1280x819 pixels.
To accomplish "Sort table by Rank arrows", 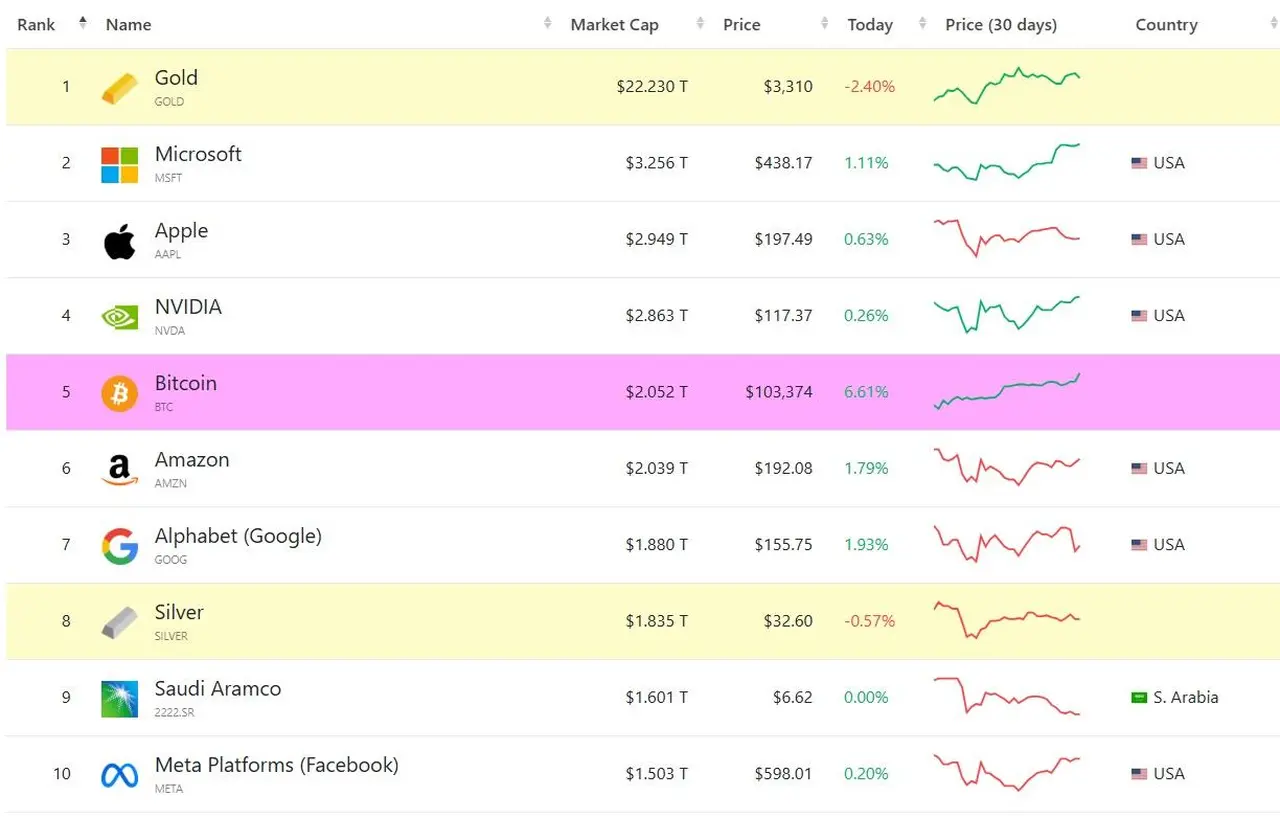I will (x=82, y=24).
